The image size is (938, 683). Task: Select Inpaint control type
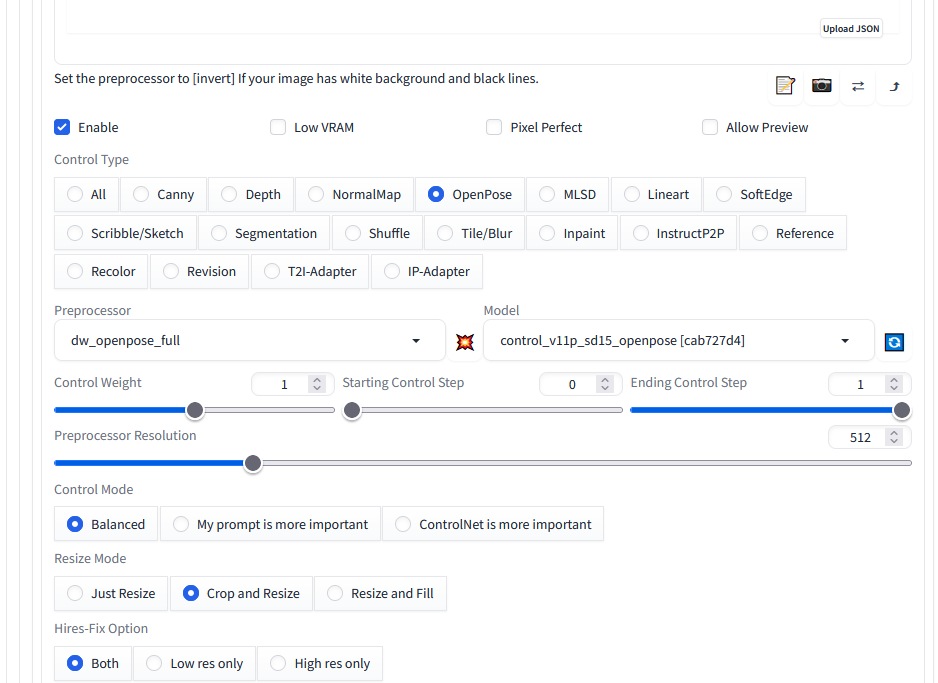click(572, 233)
